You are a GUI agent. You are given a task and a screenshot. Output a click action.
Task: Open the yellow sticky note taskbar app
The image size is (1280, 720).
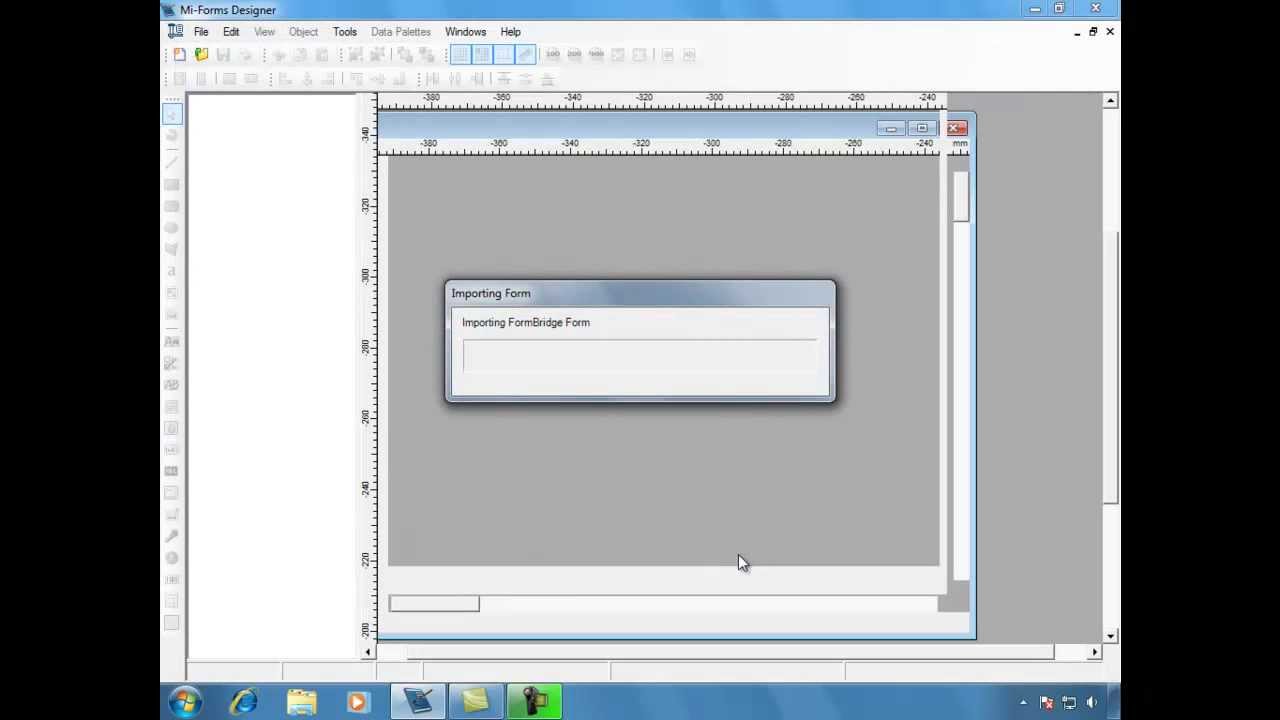[476, 702]
